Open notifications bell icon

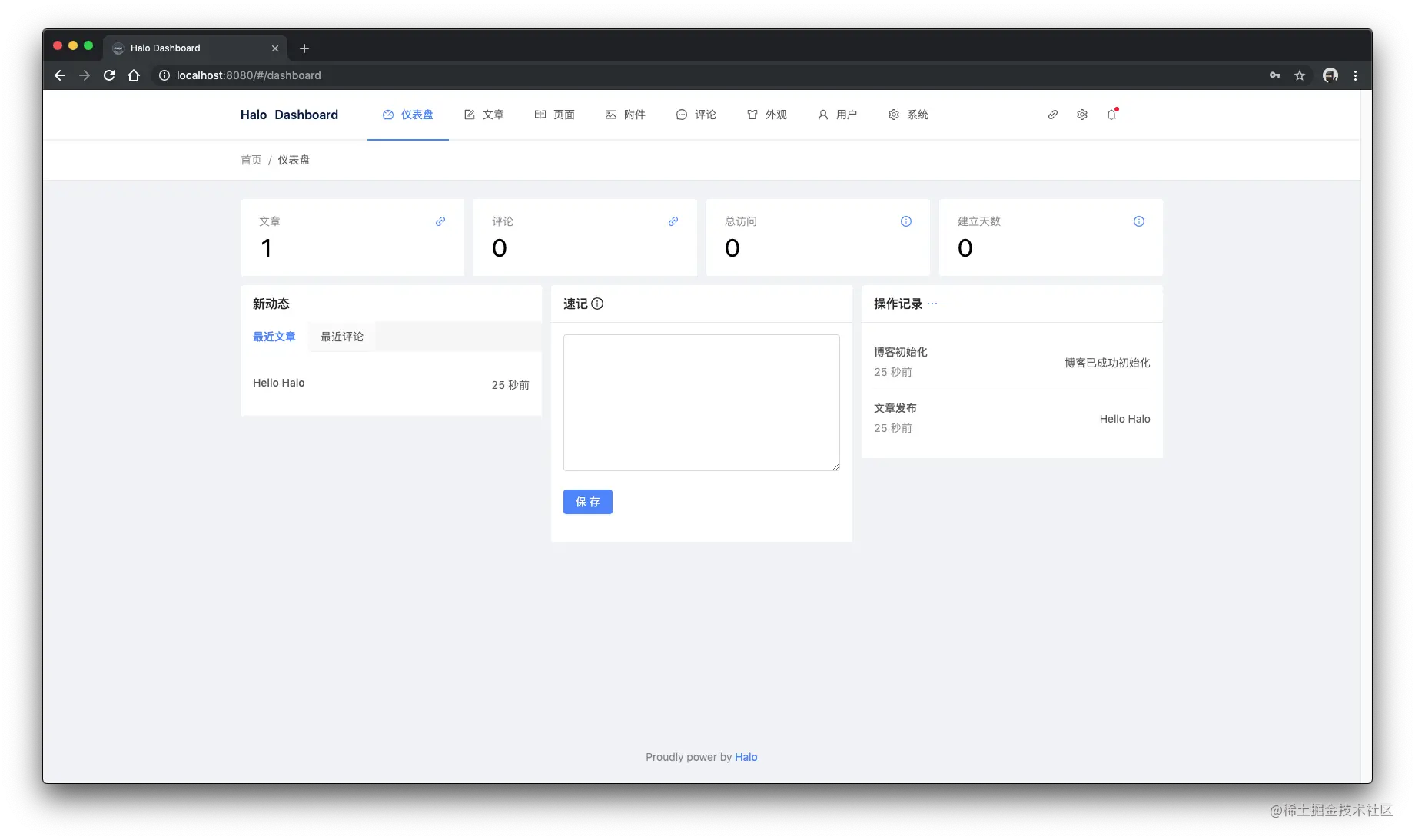[x=1111, y=115]
